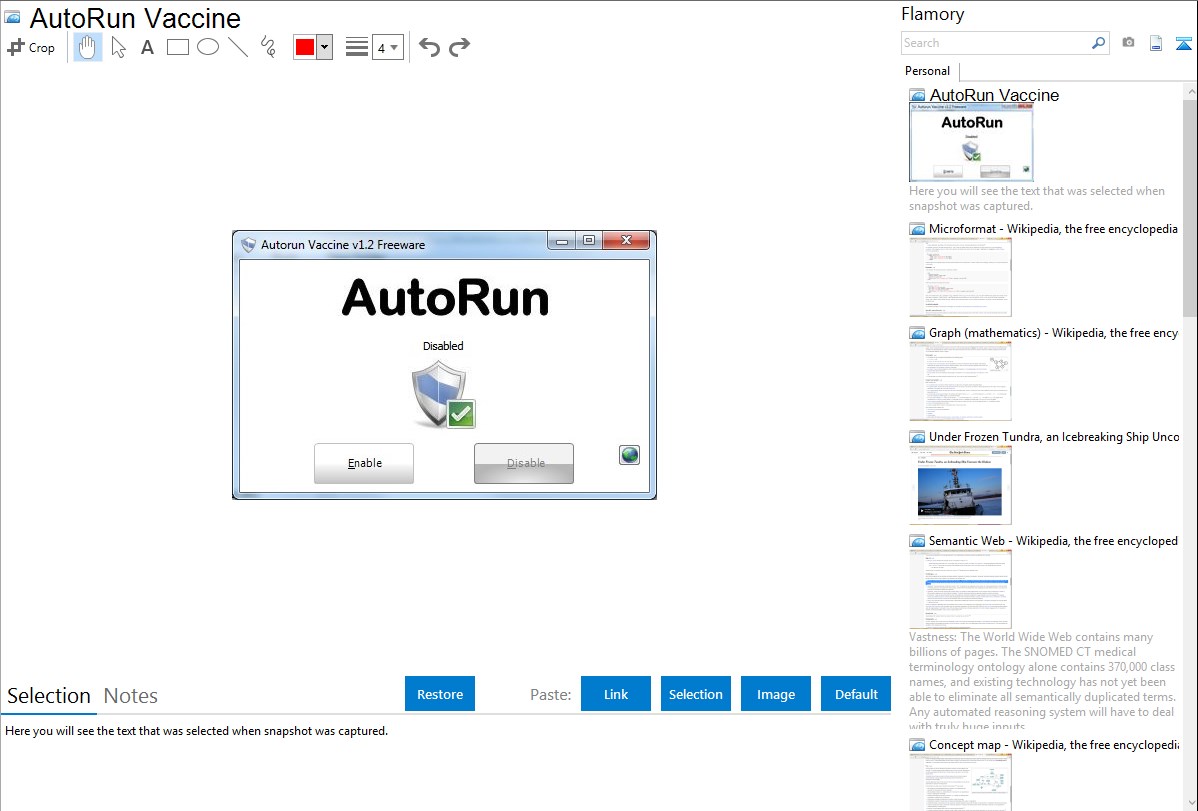The width and height of the screenshot is (1198, 811).
Task: Open the Personal tab
Action: pyautogui.click(x=928, y=71)
